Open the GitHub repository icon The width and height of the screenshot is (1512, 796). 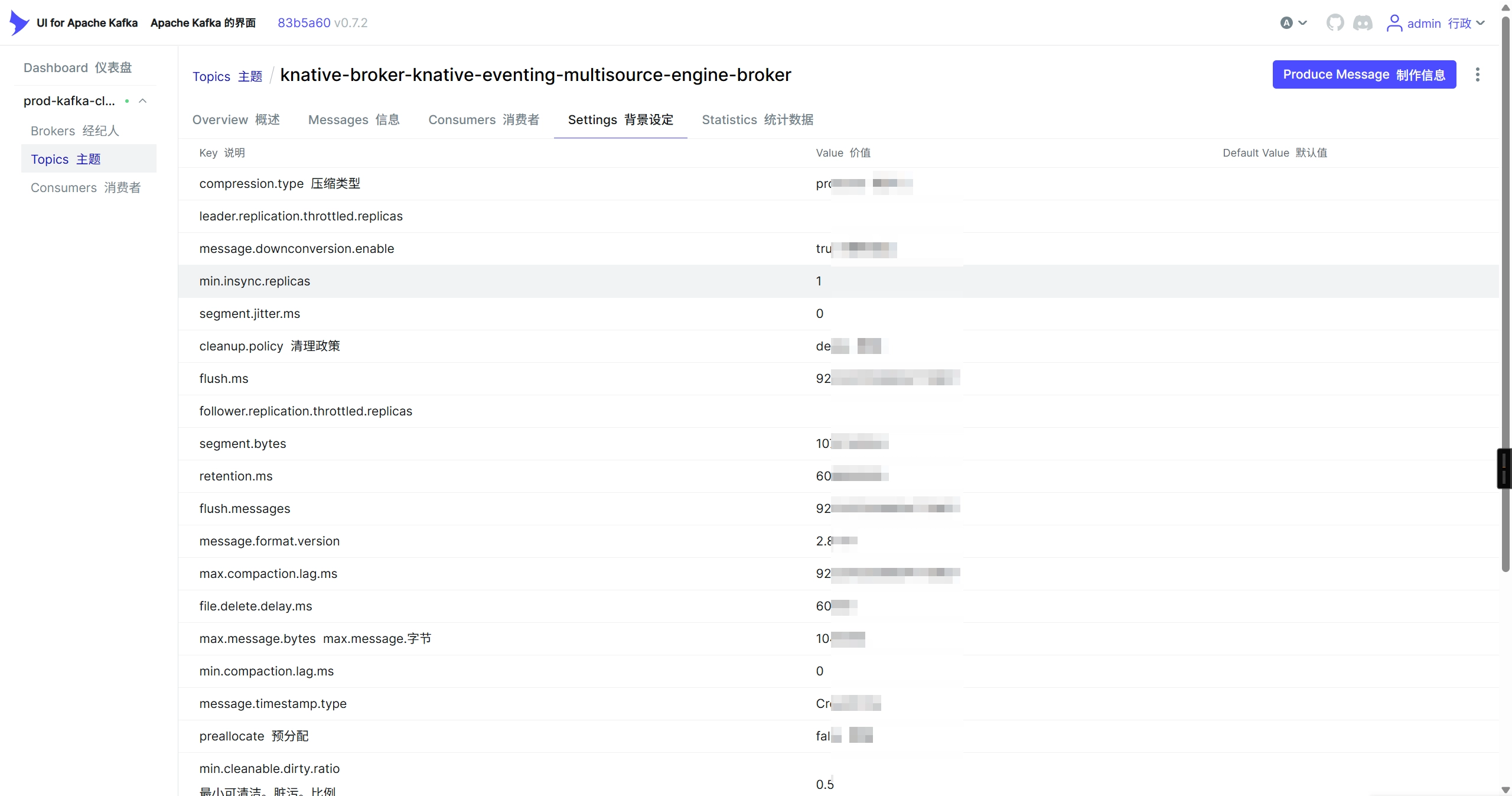[1335, 23]
